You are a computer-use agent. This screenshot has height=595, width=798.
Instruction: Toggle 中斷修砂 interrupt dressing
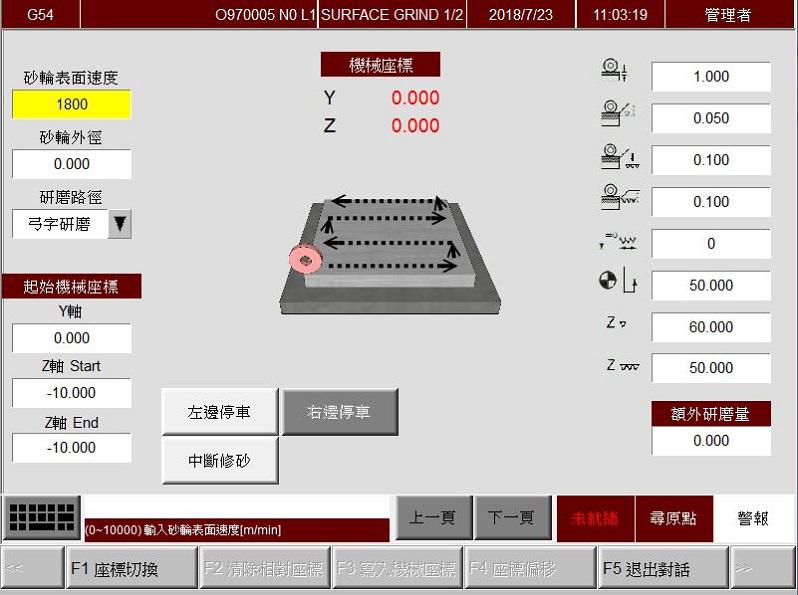(219, 461)
